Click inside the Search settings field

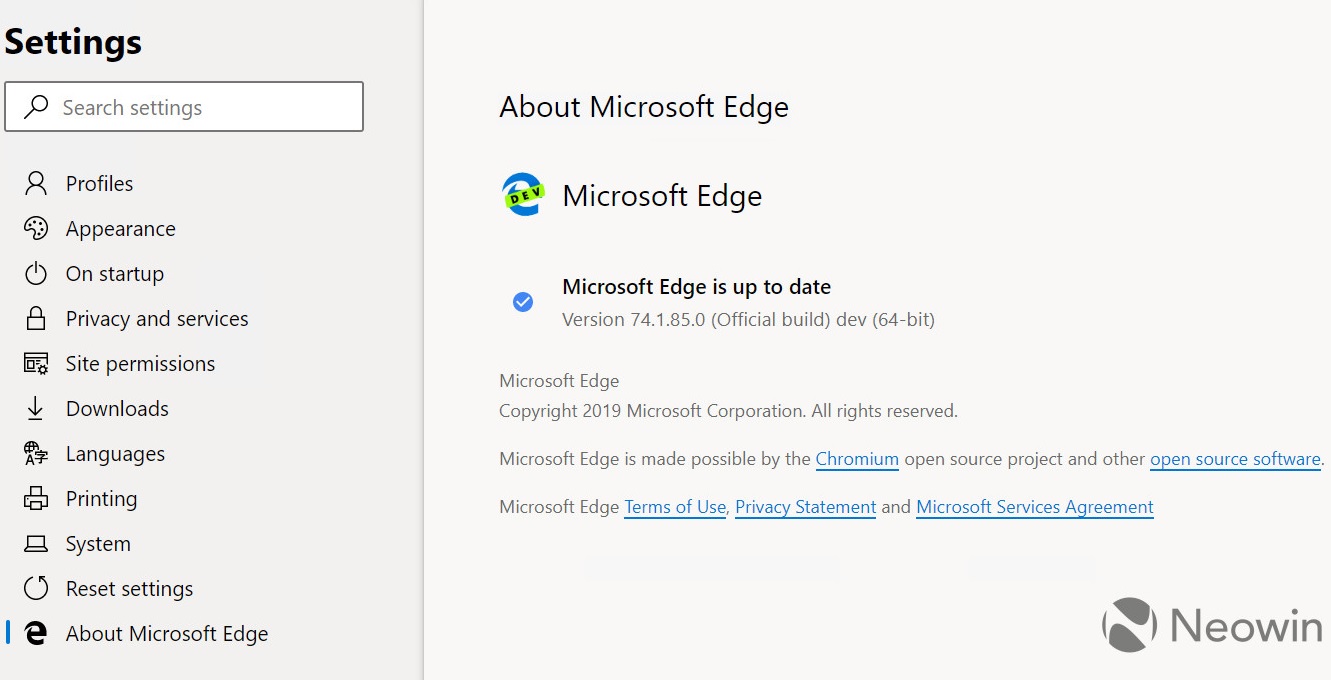tap(180, 106)
